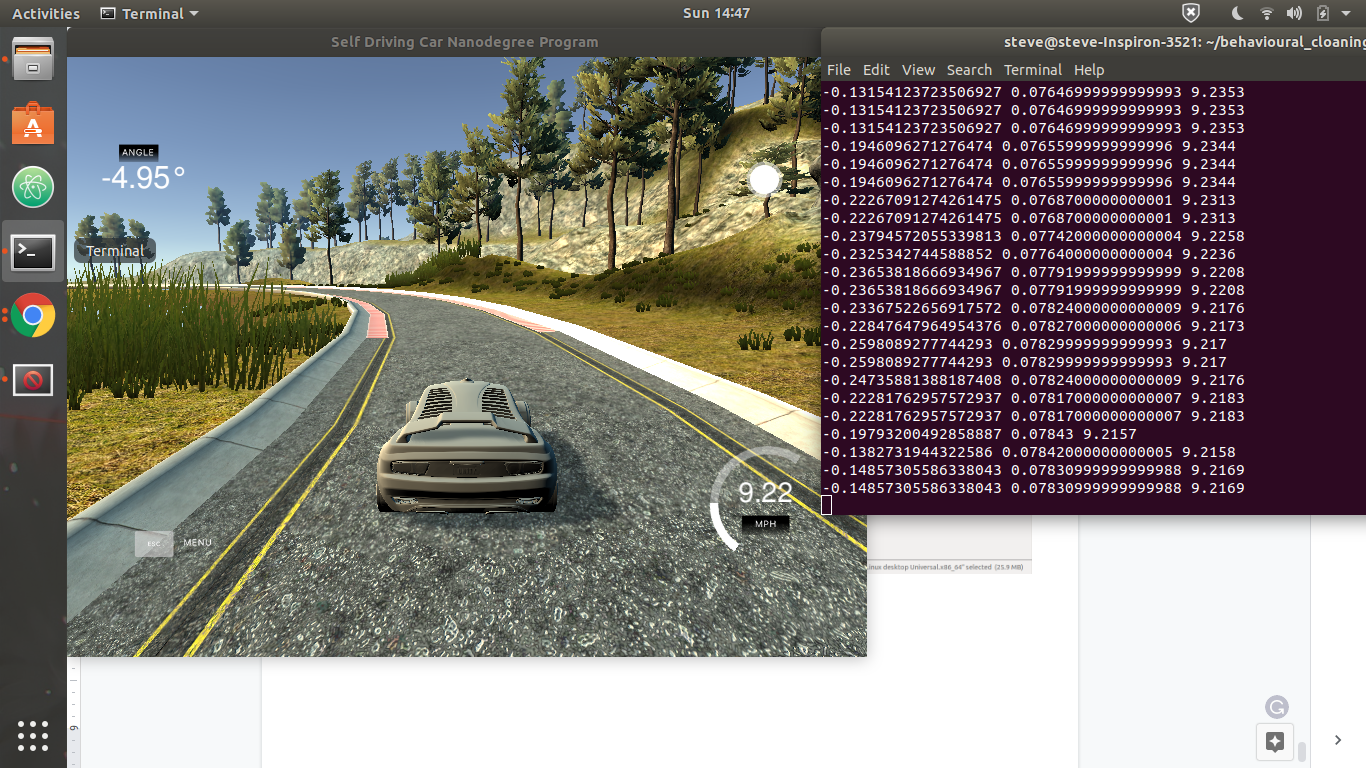
Task: Launch Ubuntu Software from the dock
Action: coord(33,124)
